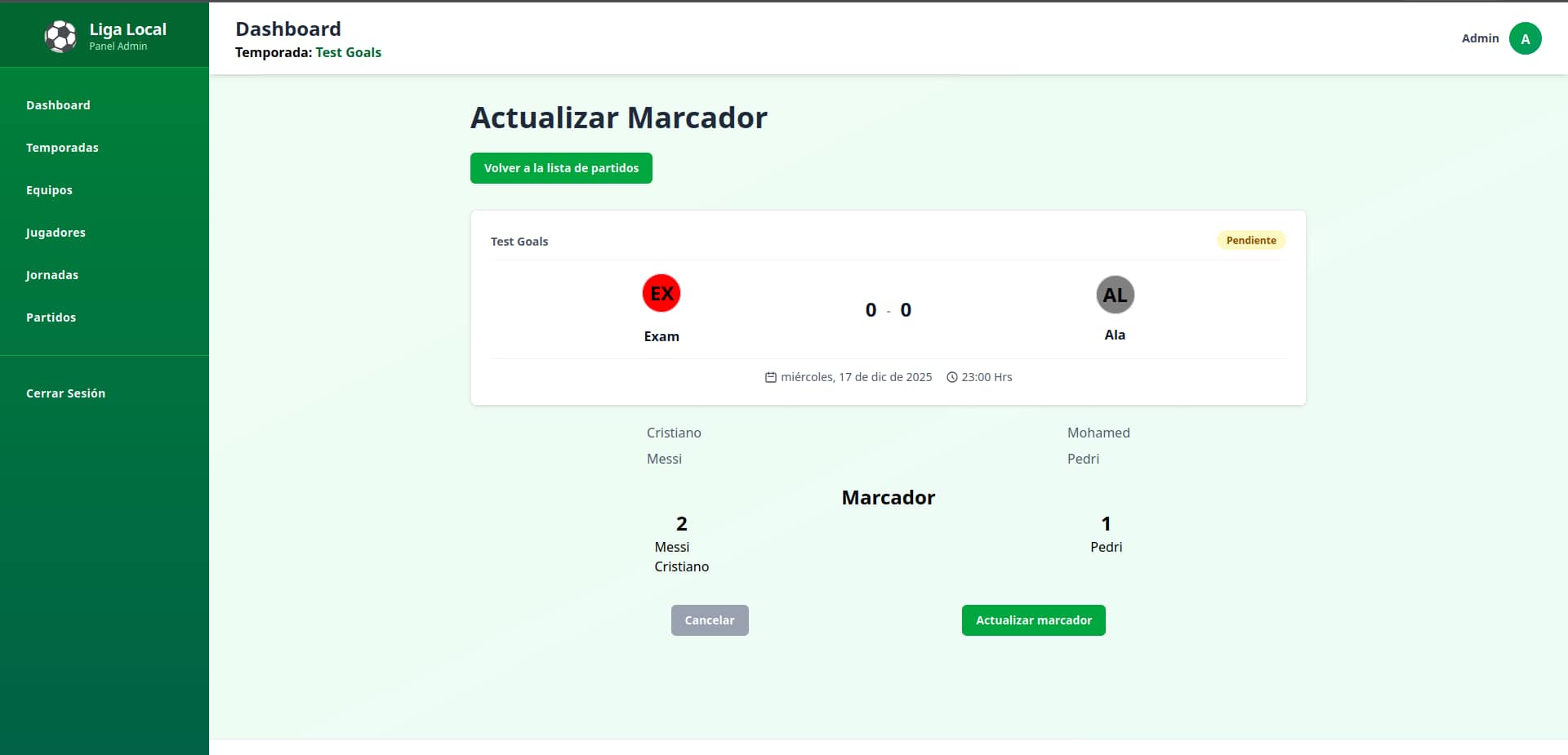Click the clock icon beside 23:00 Hrs
Screen dimensions: 1568x755
point(951,377)
